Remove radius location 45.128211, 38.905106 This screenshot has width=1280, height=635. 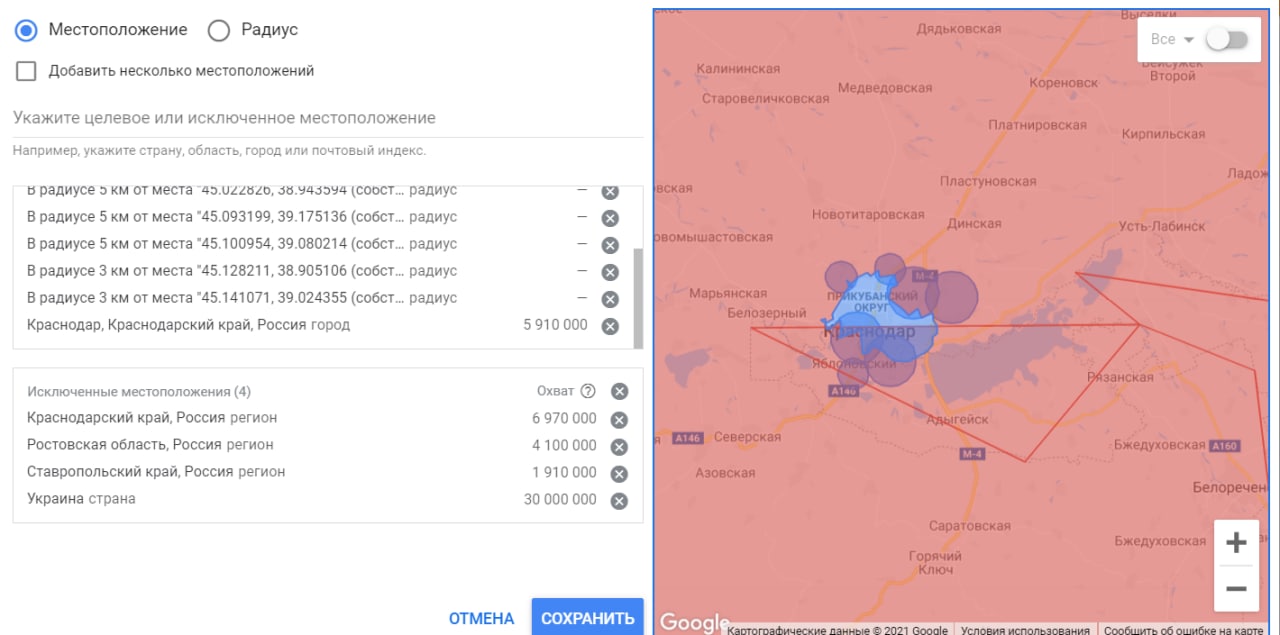pos(610,272)
